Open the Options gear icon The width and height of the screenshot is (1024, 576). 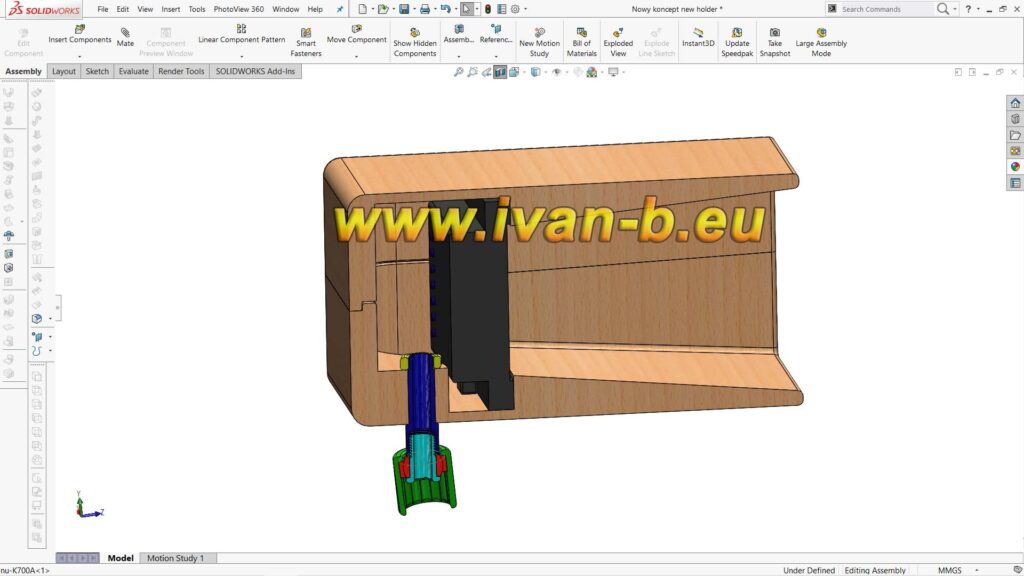pos(515,9)
